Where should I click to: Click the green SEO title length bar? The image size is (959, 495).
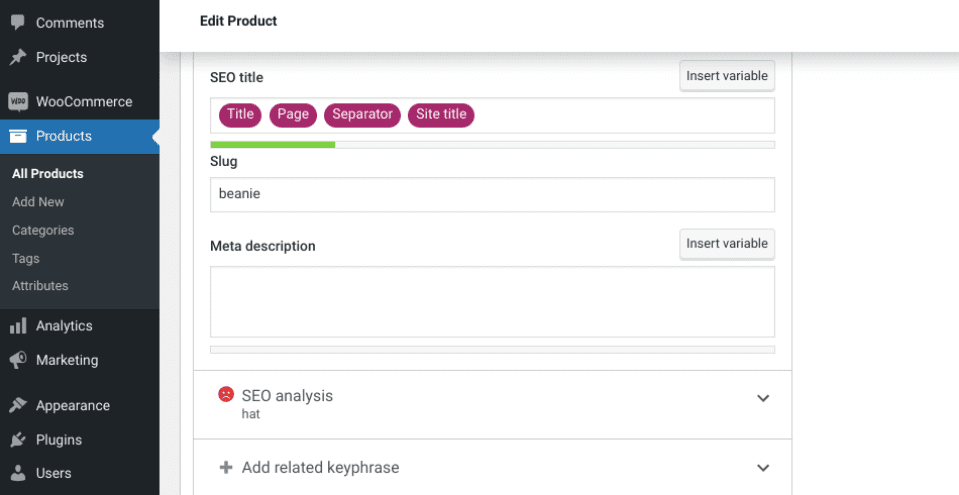pos(272,145)
